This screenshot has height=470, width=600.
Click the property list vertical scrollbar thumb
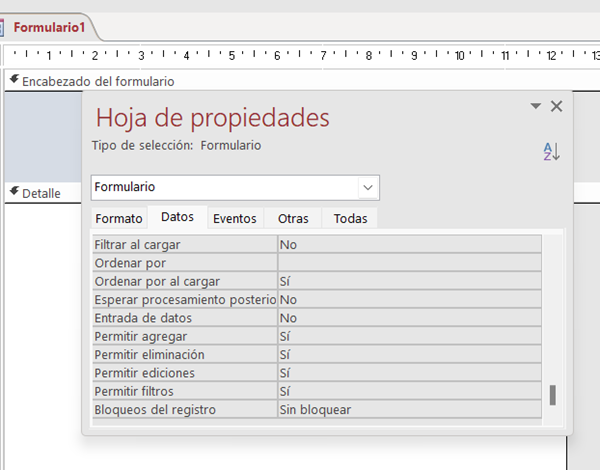click(x=552, y=394)
